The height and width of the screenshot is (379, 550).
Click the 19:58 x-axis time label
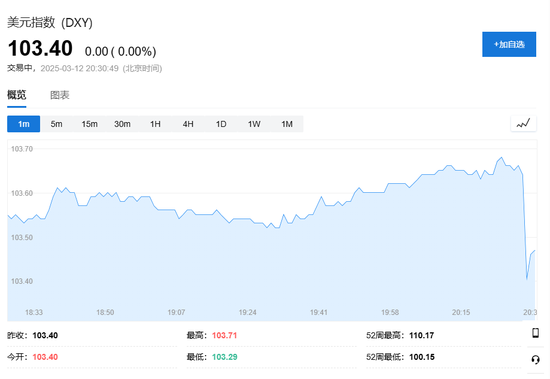390,312
